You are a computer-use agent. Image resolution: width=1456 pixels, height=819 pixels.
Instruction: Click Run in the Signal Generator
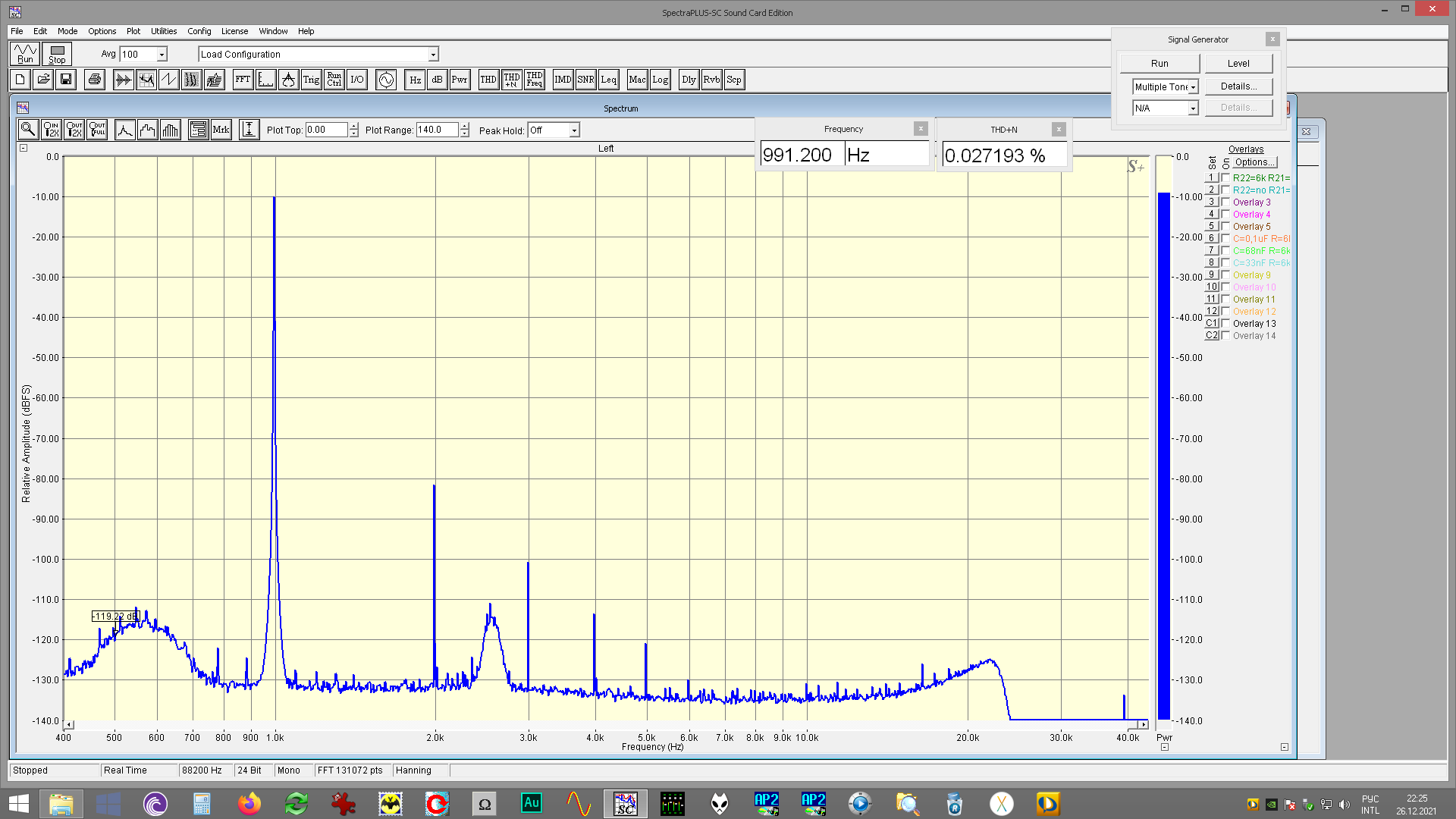(x=1159, y=64)
